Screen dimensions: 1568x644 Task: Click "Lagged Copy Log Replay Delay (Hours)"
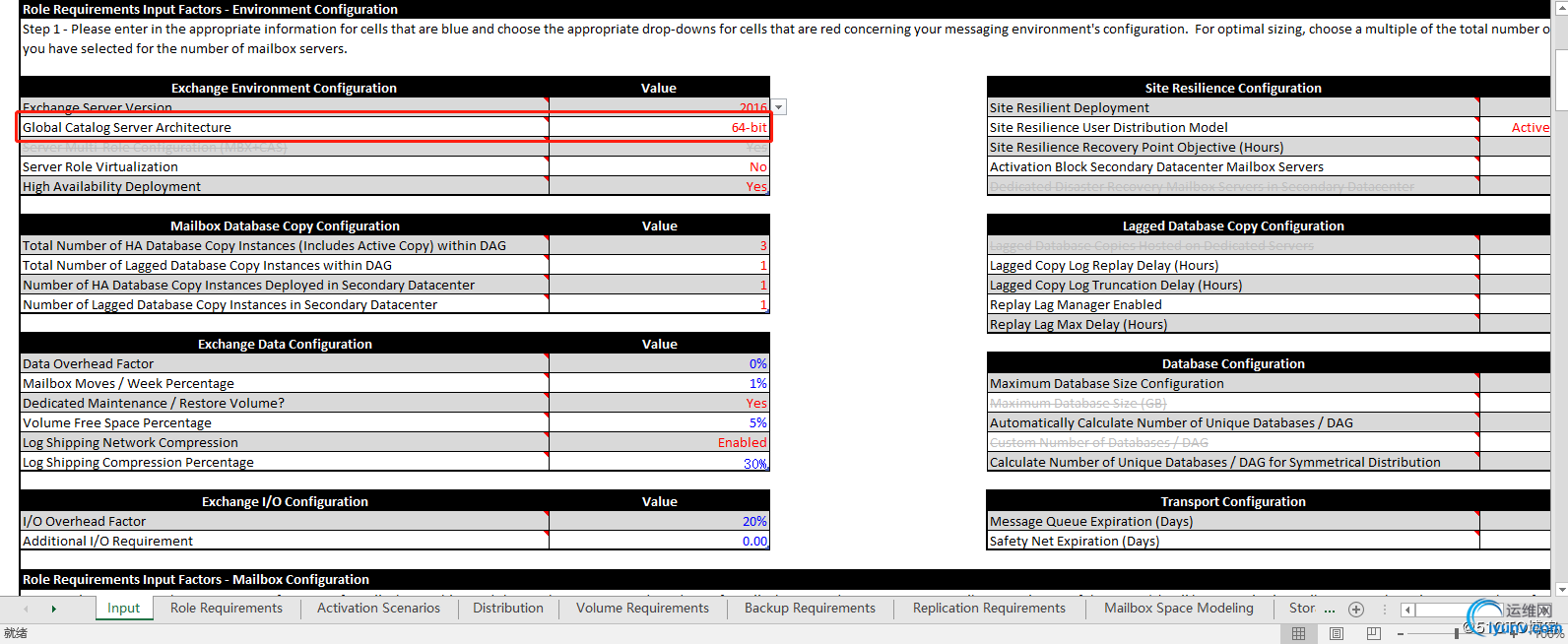pyautogui.click(x=1104, y=265)
